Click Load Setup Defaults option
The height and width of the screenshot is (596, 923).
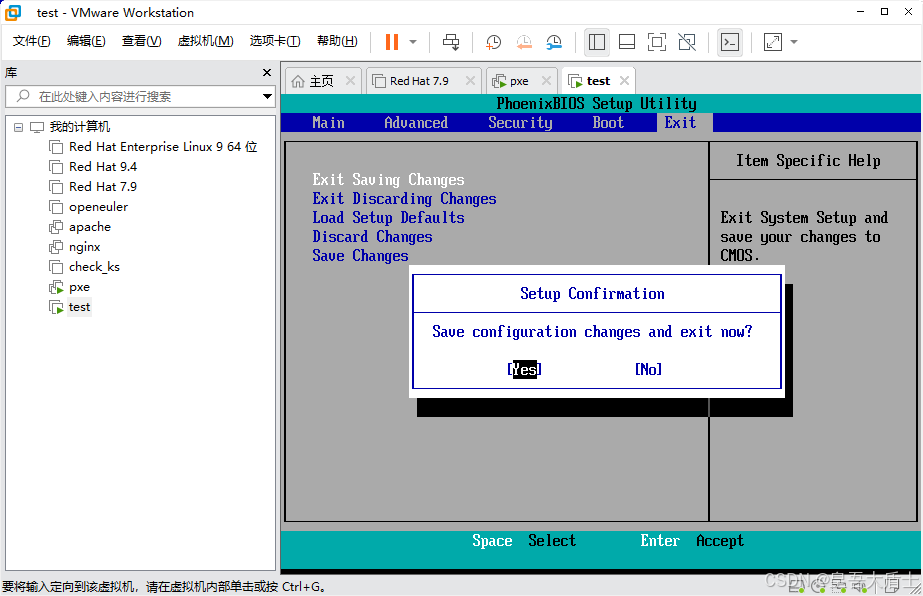click(389, 218)
